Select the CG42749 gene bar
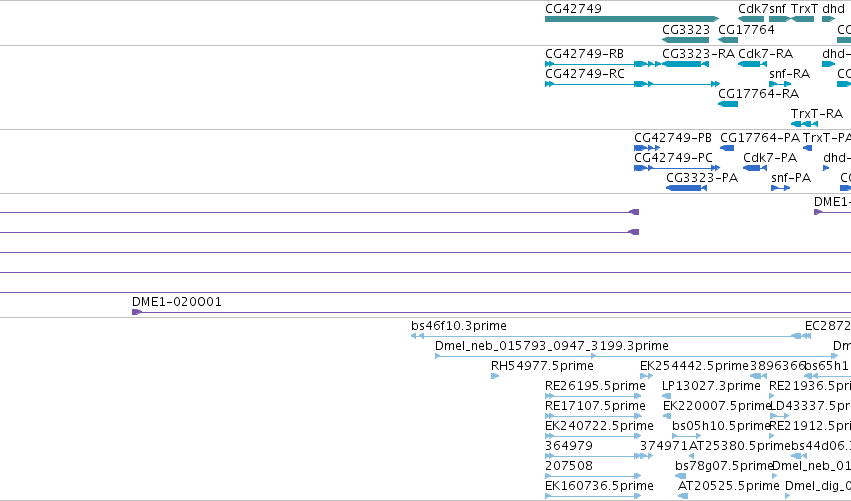This screenshot has height=501, width=851. click(632, 19)
